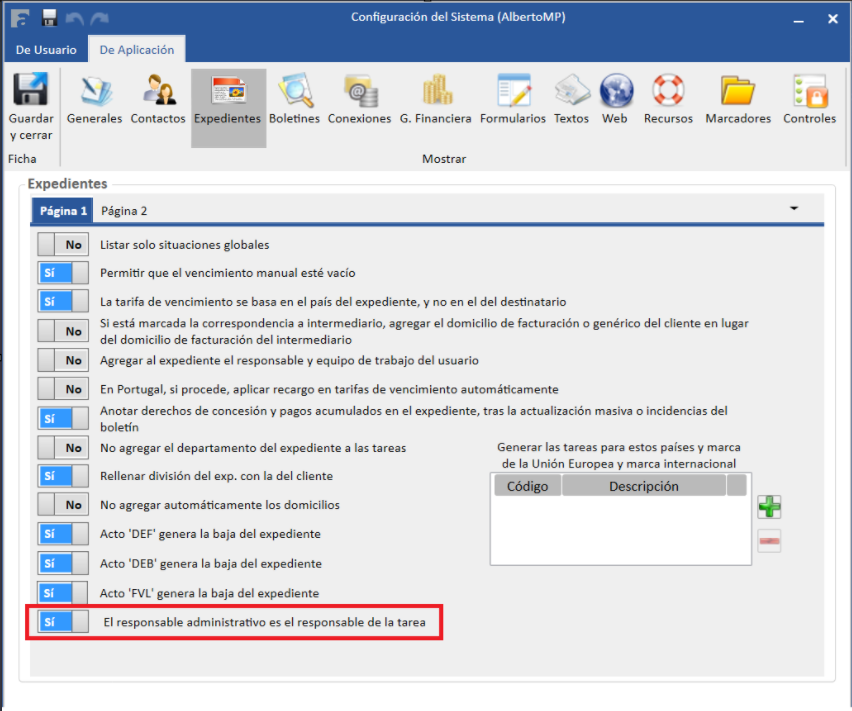Click the Código column header
The height and width of the screenshot is (711, 852).
click(x=527, y=487)
